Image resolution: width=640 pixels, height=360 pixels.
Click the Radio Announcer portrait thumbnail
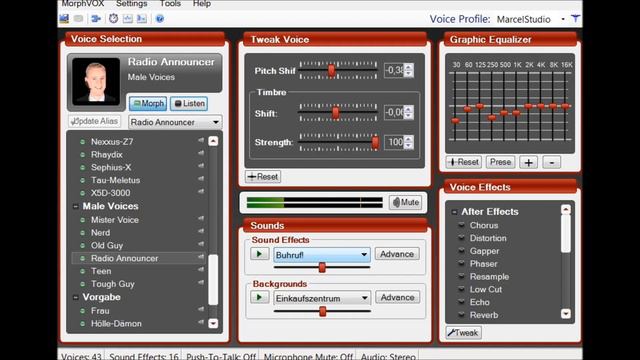[96, 82]
